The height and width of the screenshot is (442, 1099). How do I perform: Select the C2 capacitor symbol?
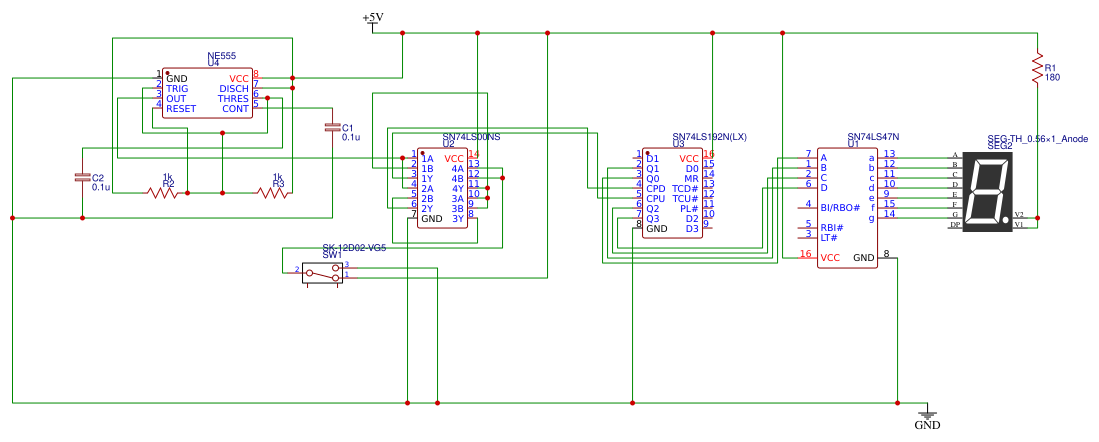[x=81, y=177]
